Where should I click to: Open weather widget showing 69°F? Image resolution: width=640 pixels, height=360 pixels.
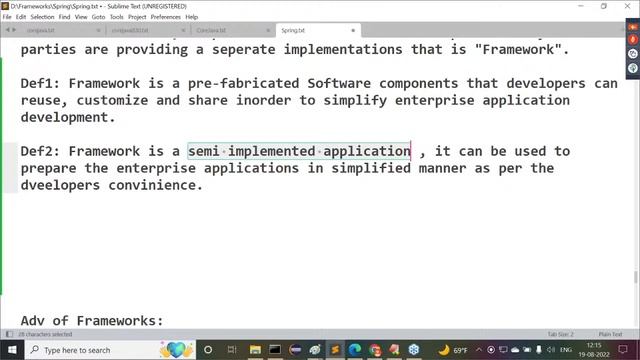(453, 350)
